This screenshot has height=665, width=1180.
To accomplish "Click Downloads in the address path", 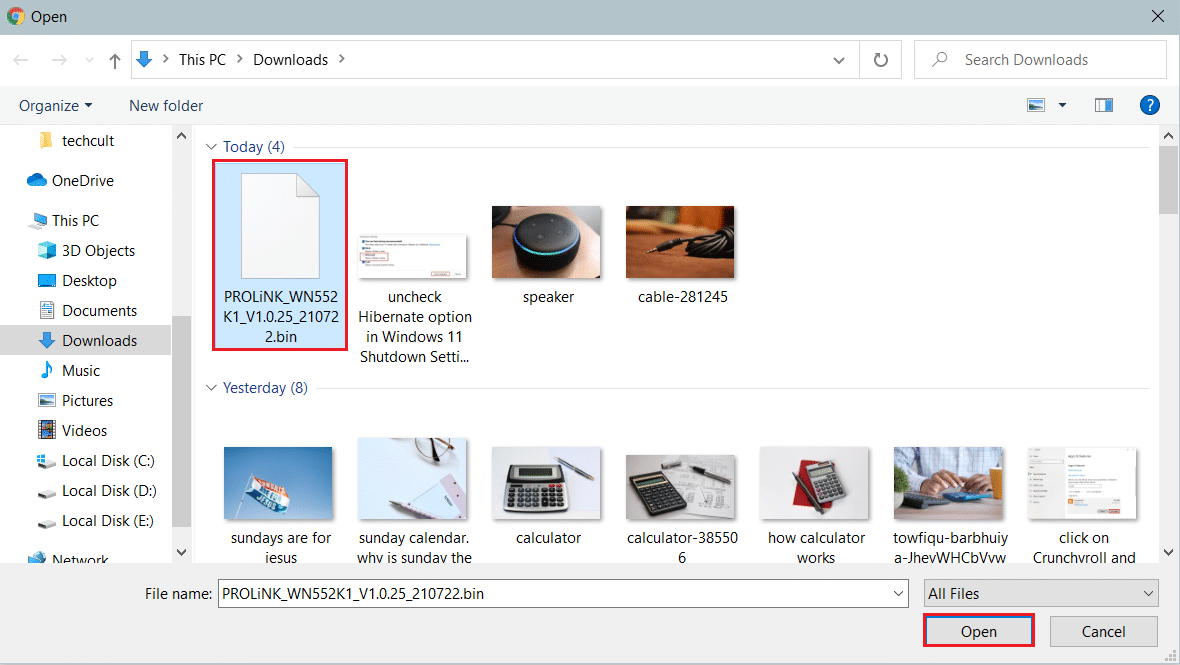I will point(290,59).
